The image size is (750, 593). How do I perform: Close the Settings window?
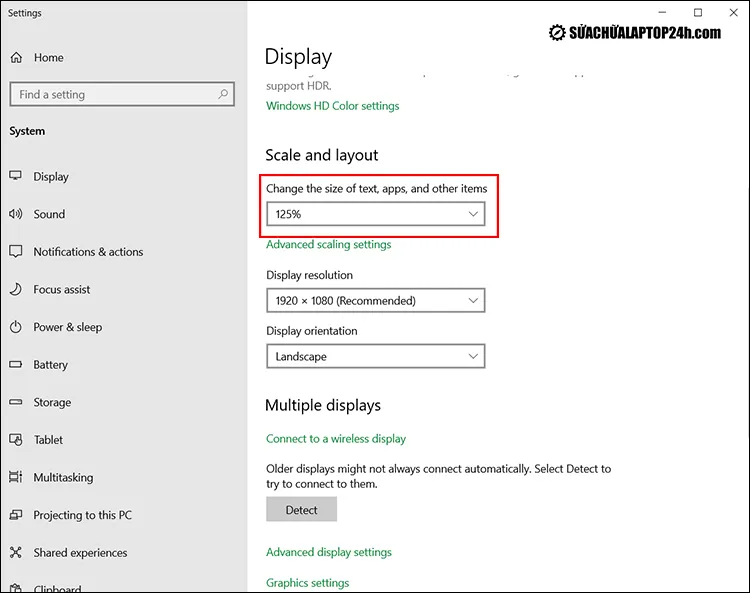point(733,12)
